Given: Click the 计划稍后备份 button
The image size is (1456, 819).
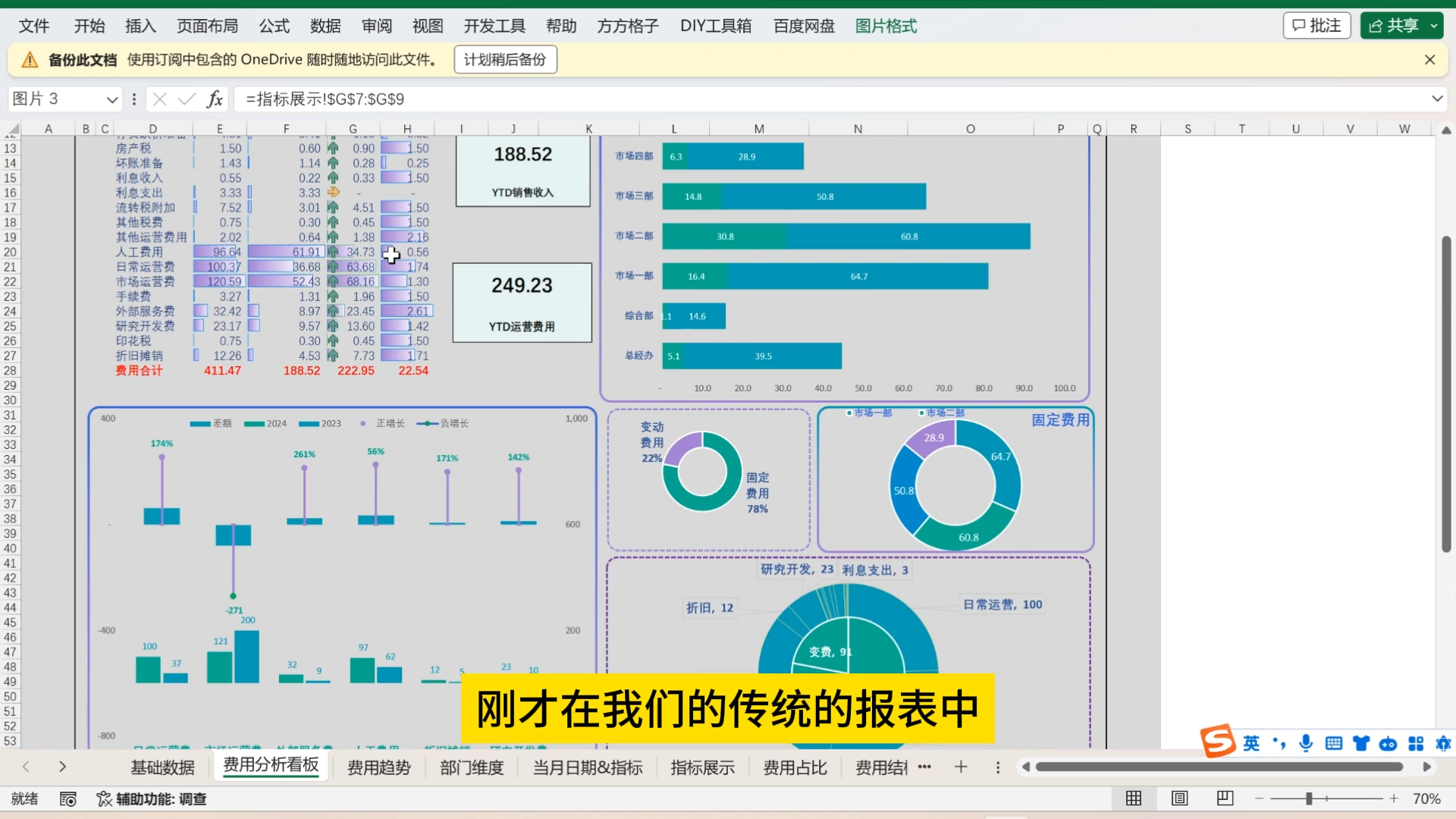Looking at the screenshot, I should click(505, 60).
